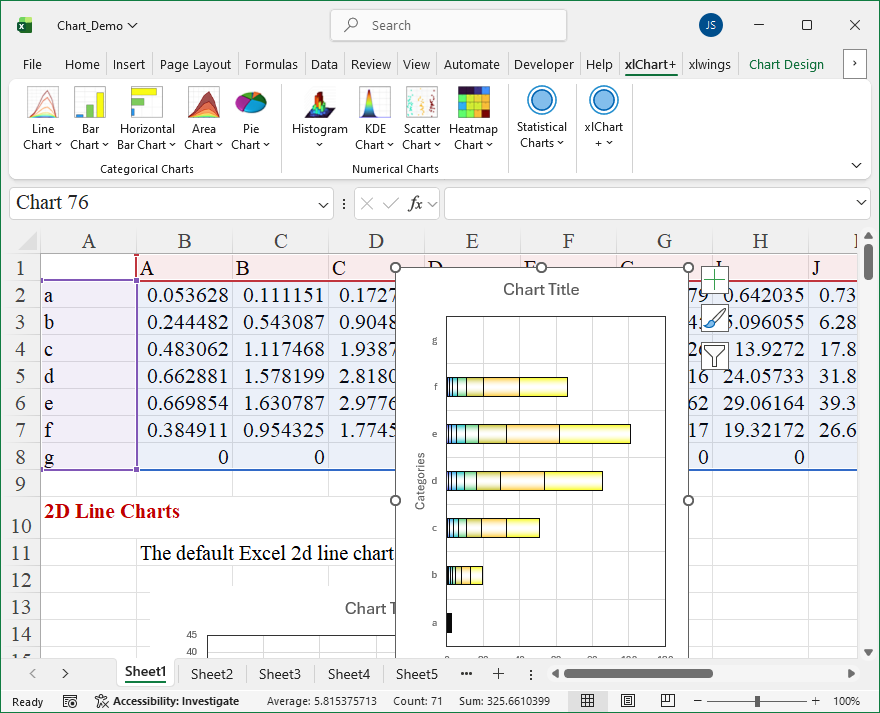Open the Area Chart icon

coord(203,104)
